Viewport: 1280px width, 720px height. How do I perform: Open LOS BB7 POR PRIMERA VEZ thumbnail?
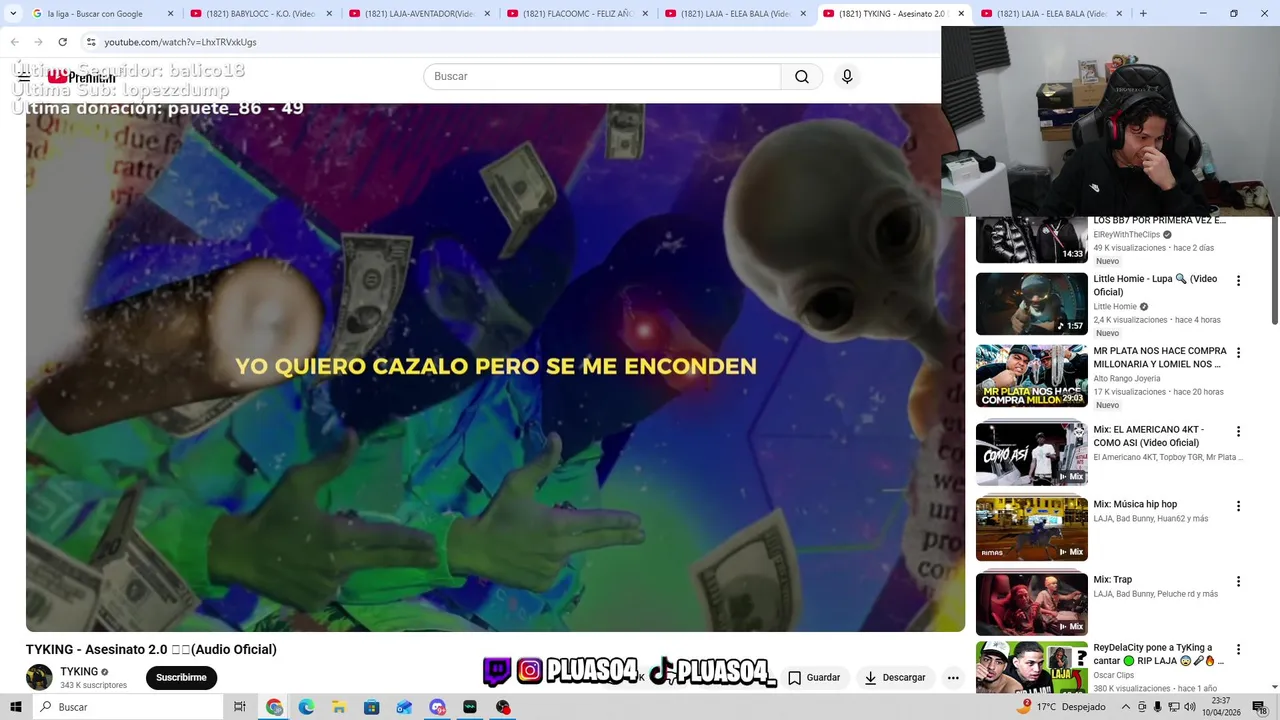pyautogui.click(x=1031, y=240)
